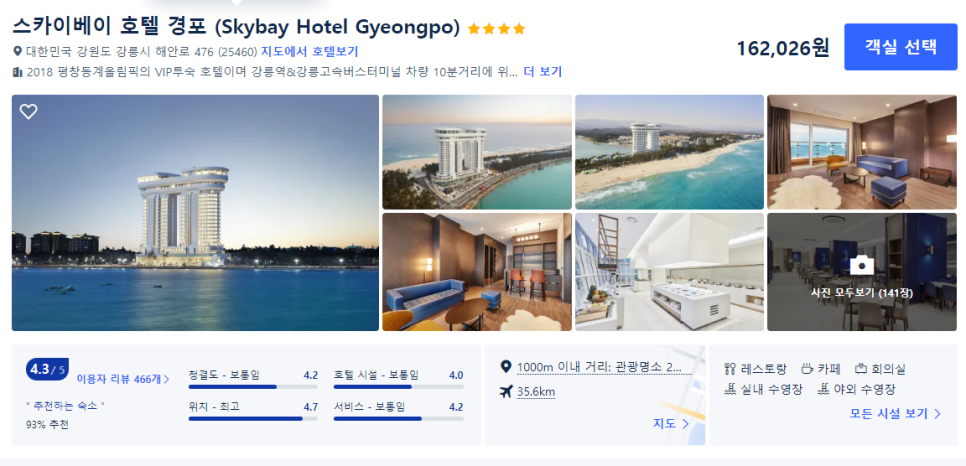Expand 모든 시설 보기 facilities list
This screenshot has height=466, width=966.
click(x=896, y=414)
